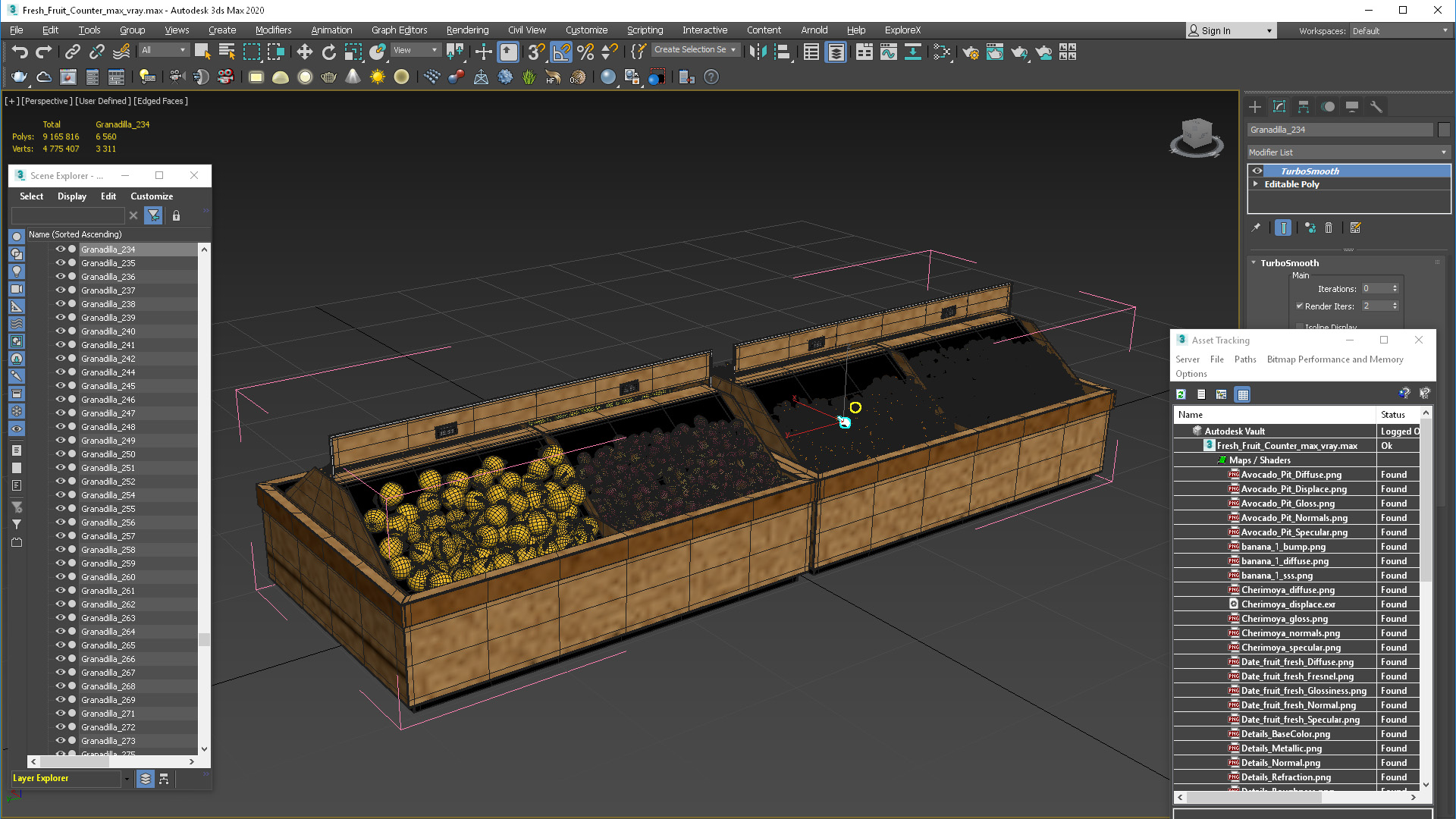Toggle the Angle Snap icon

[561, 52]
